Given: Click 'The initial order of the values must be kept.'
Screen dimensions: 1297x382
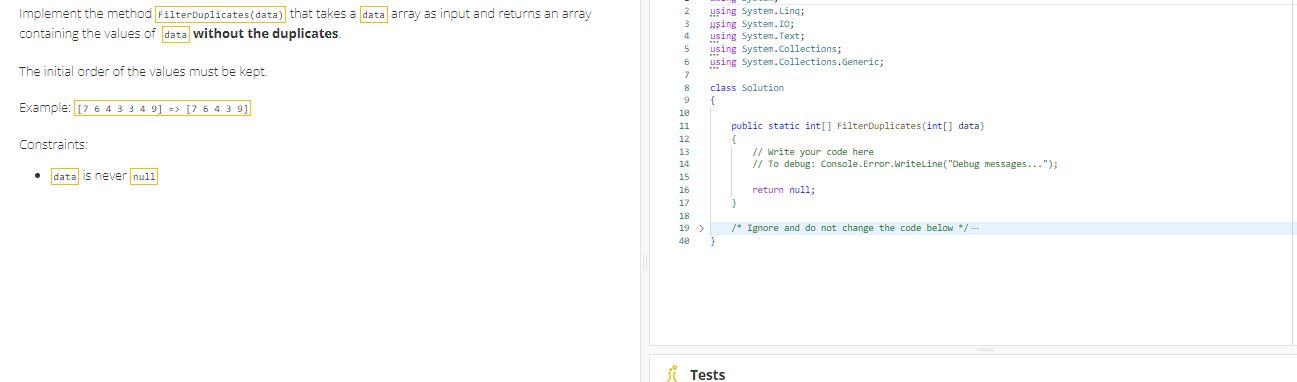Looking at the screenshot, I should [x=143, y=72].
